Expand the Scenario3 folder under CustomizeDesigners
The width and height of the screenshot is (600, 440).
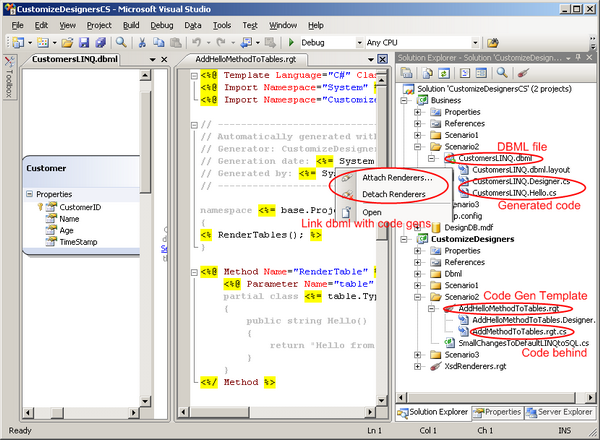click(417, 355)
